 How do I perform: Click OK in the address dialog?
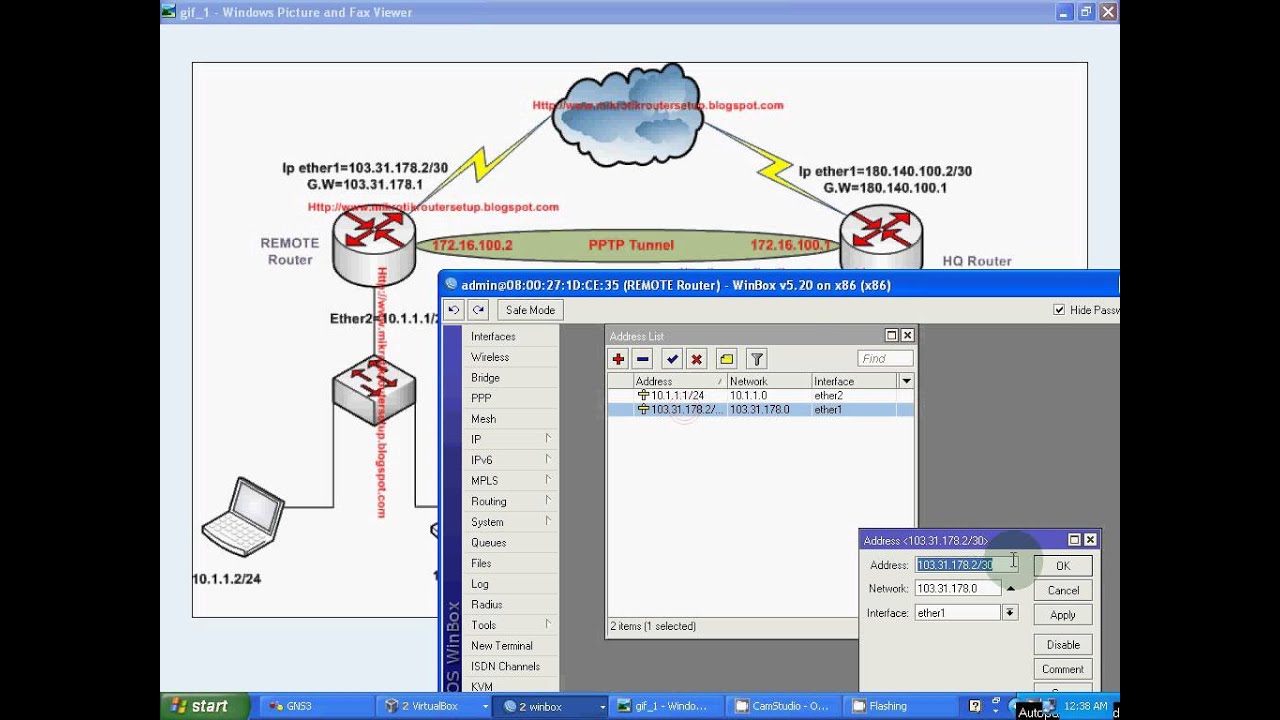pyautogui.click(x=1063, y=566)
